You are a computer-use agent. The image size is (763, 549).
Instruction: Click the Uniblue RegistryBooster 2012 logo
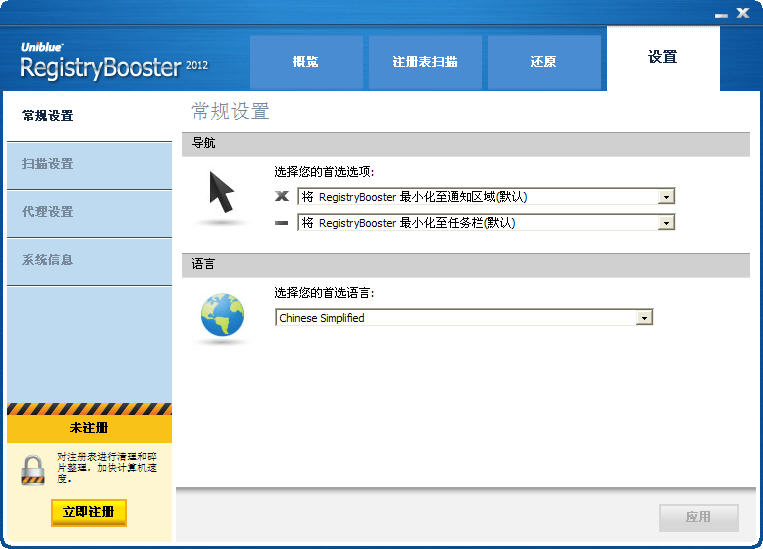[x=114, y=61]
